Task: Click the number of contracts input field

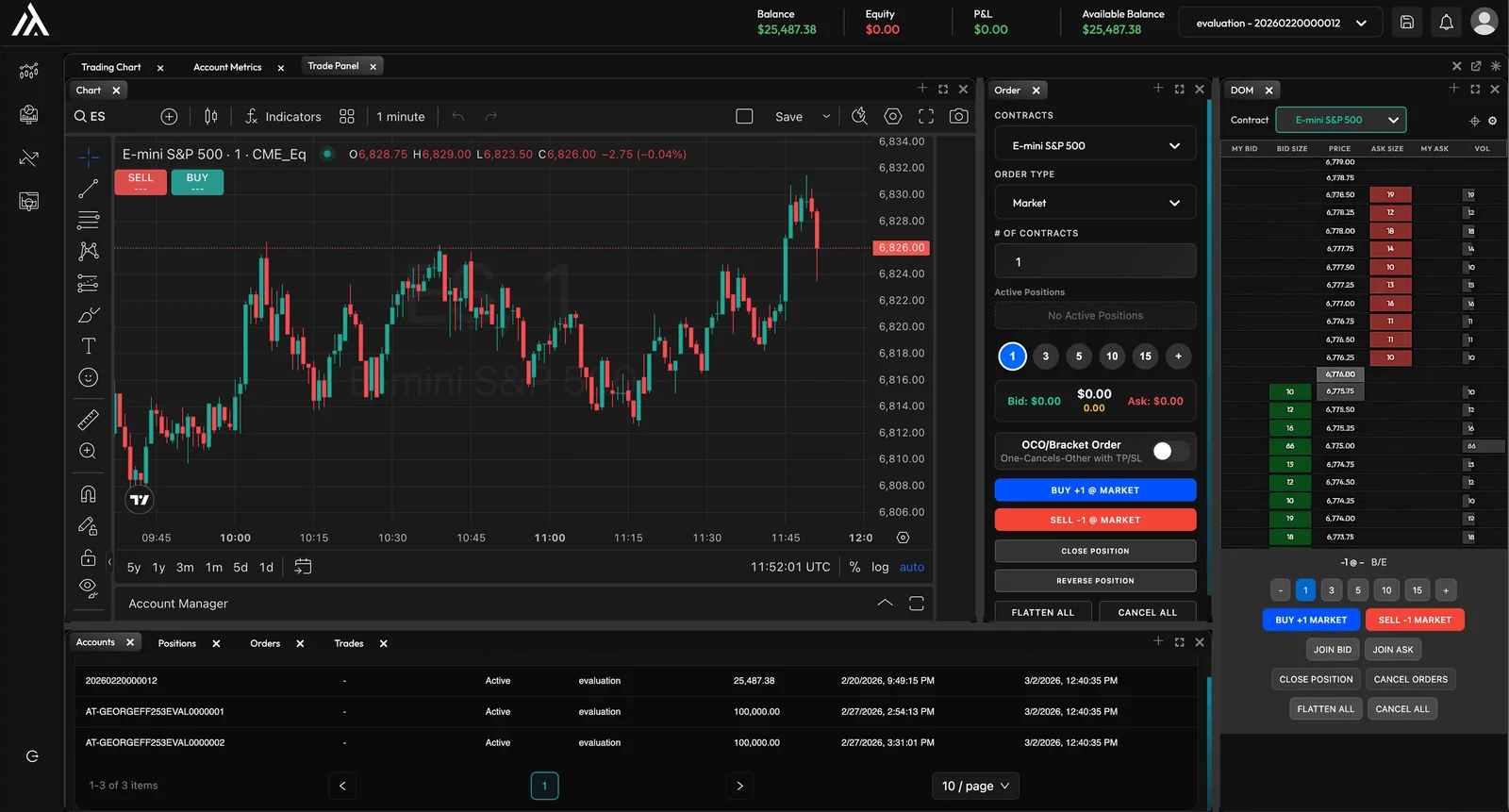Action: [x=1095, y=261]
